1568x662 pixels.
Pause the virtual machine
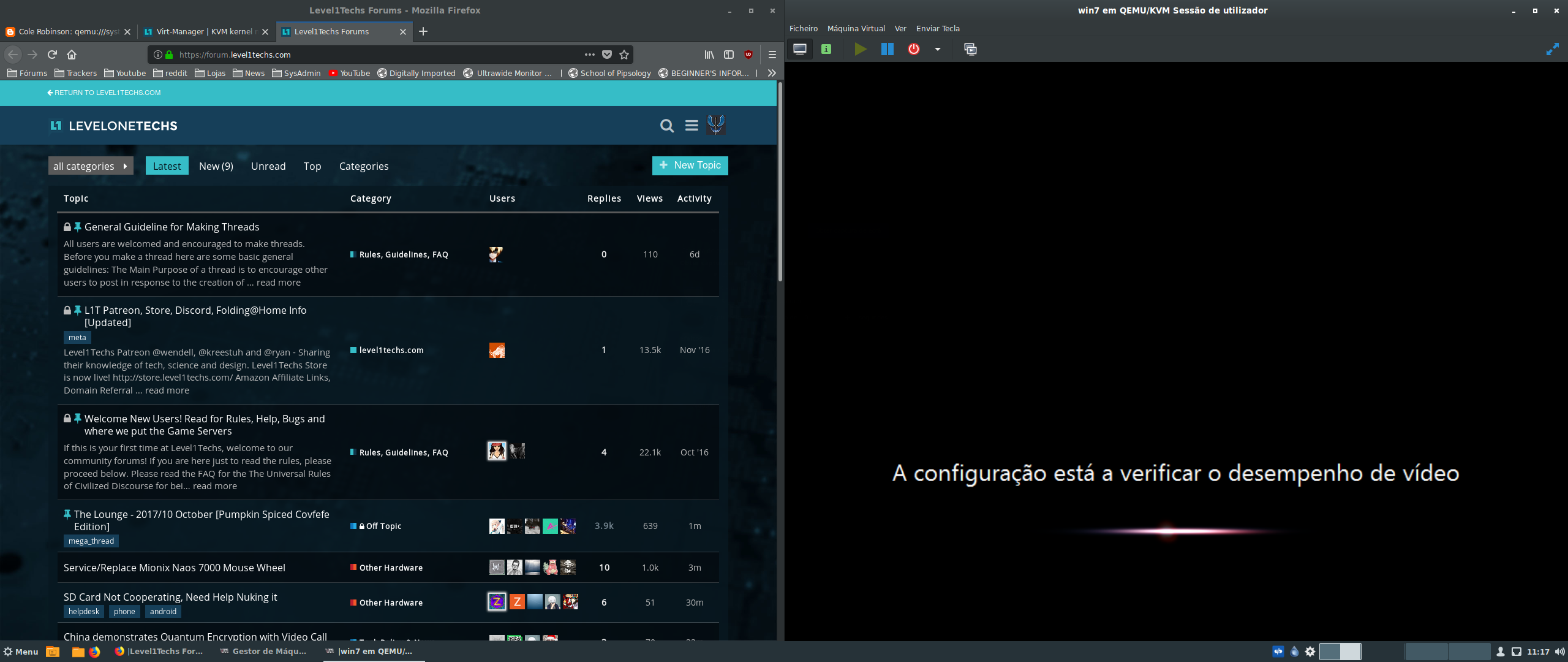pos(887,49)
